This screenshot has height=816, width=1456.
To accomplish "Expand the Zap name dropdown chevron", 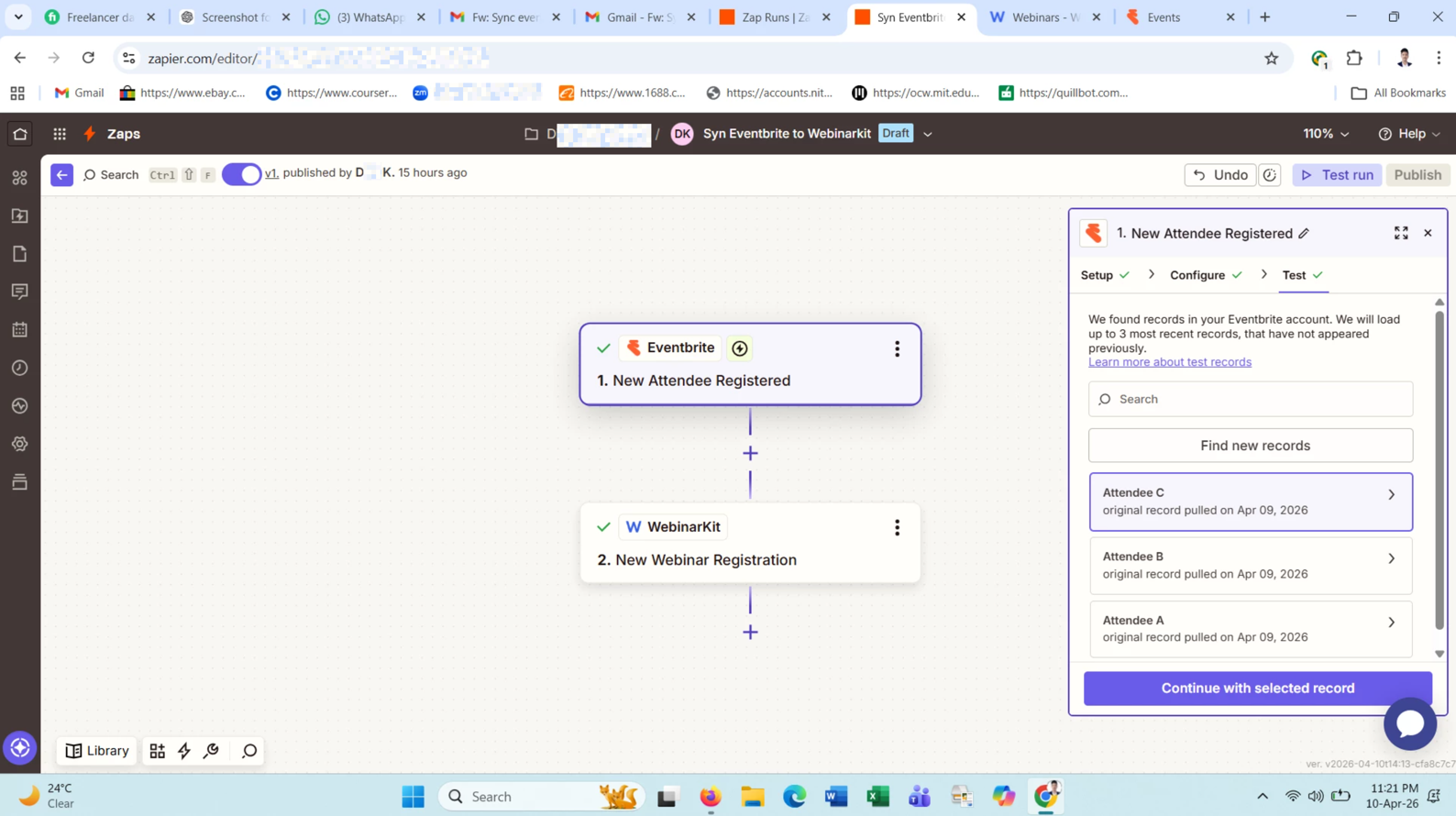I will 928,134.
